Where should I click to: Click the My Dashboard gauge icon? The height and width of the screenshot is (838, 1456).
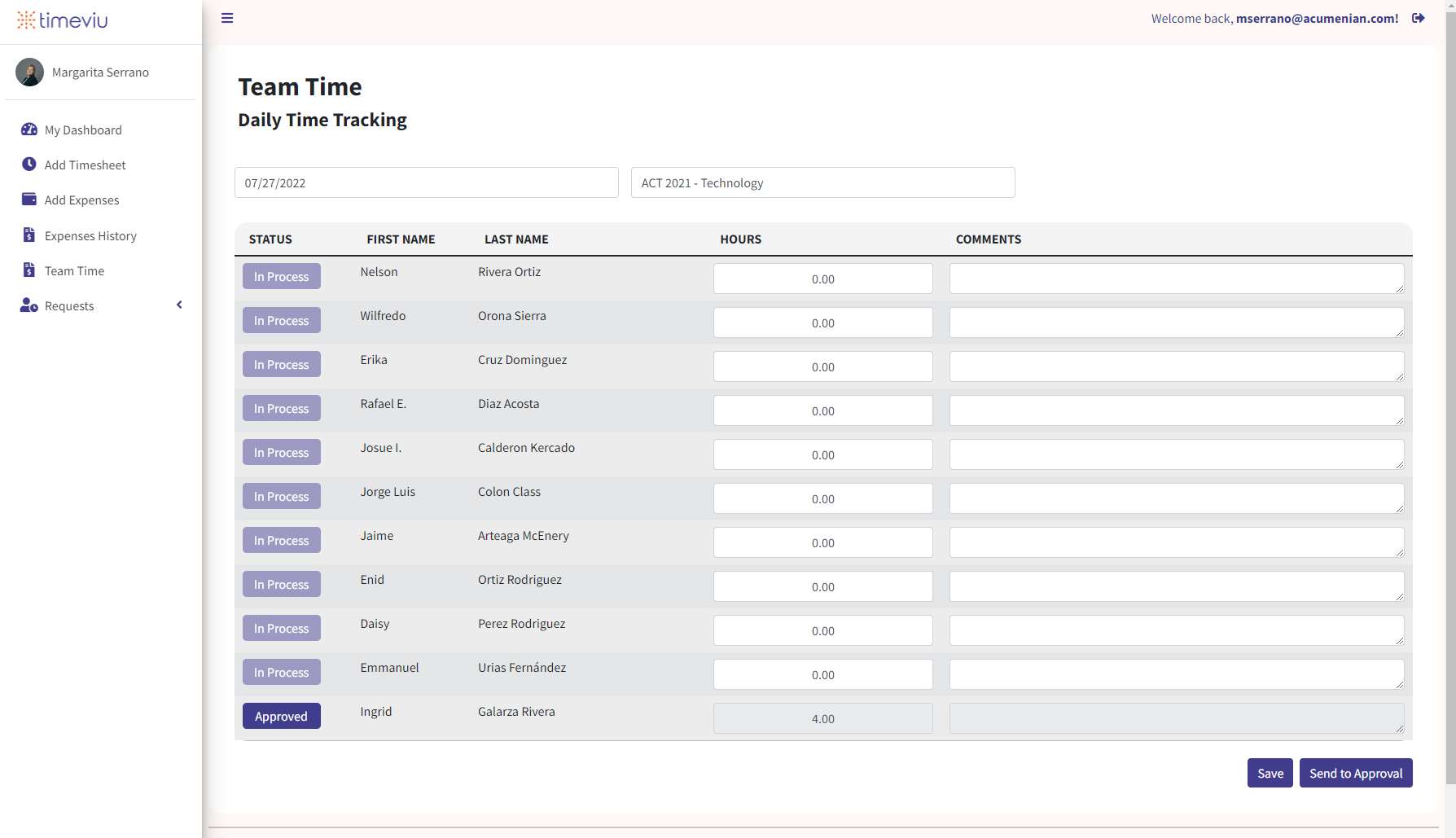click(29, 129)
